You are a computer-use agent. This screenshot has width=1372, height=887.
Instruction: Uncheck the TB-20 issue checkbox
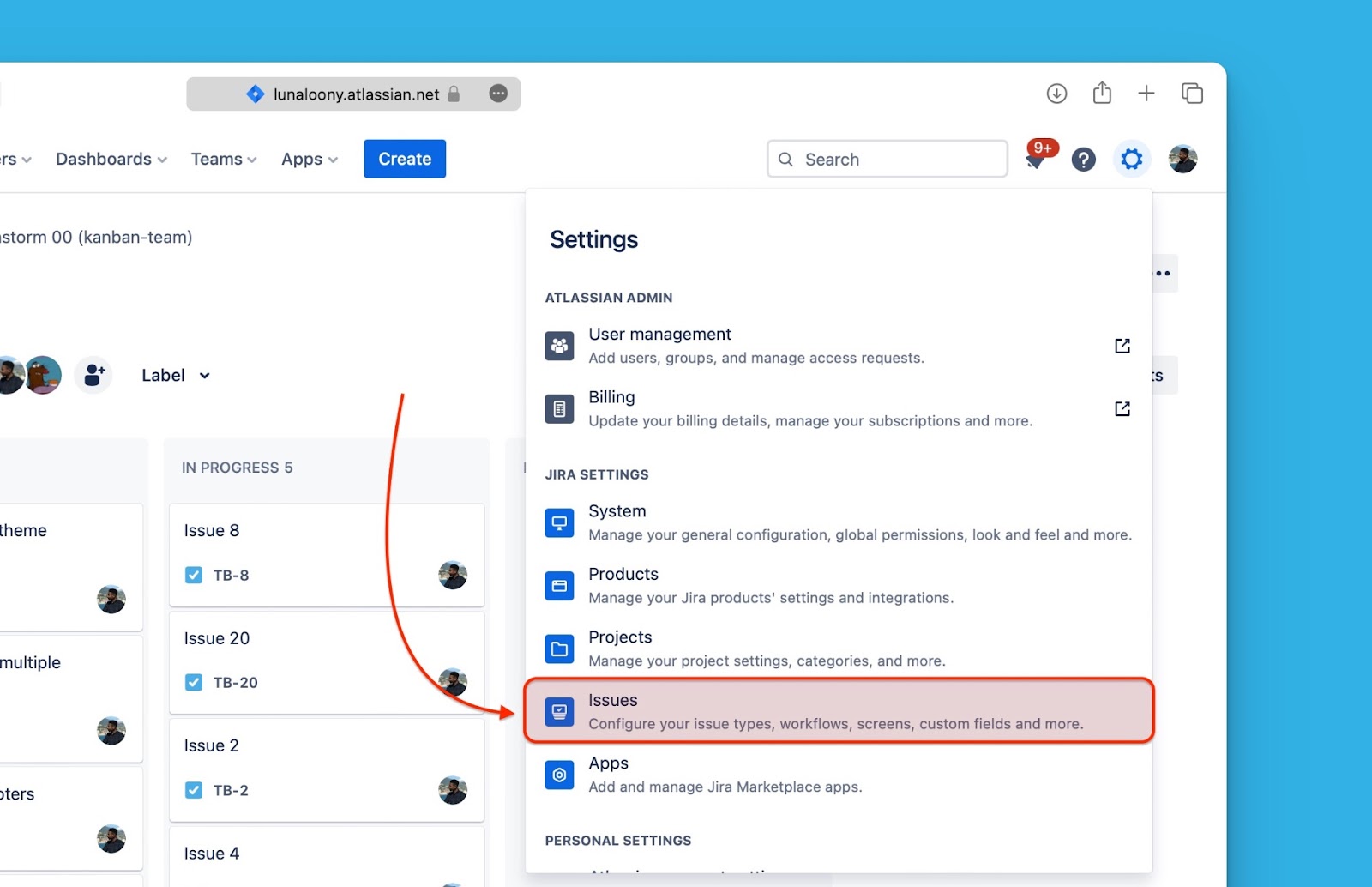194,682
